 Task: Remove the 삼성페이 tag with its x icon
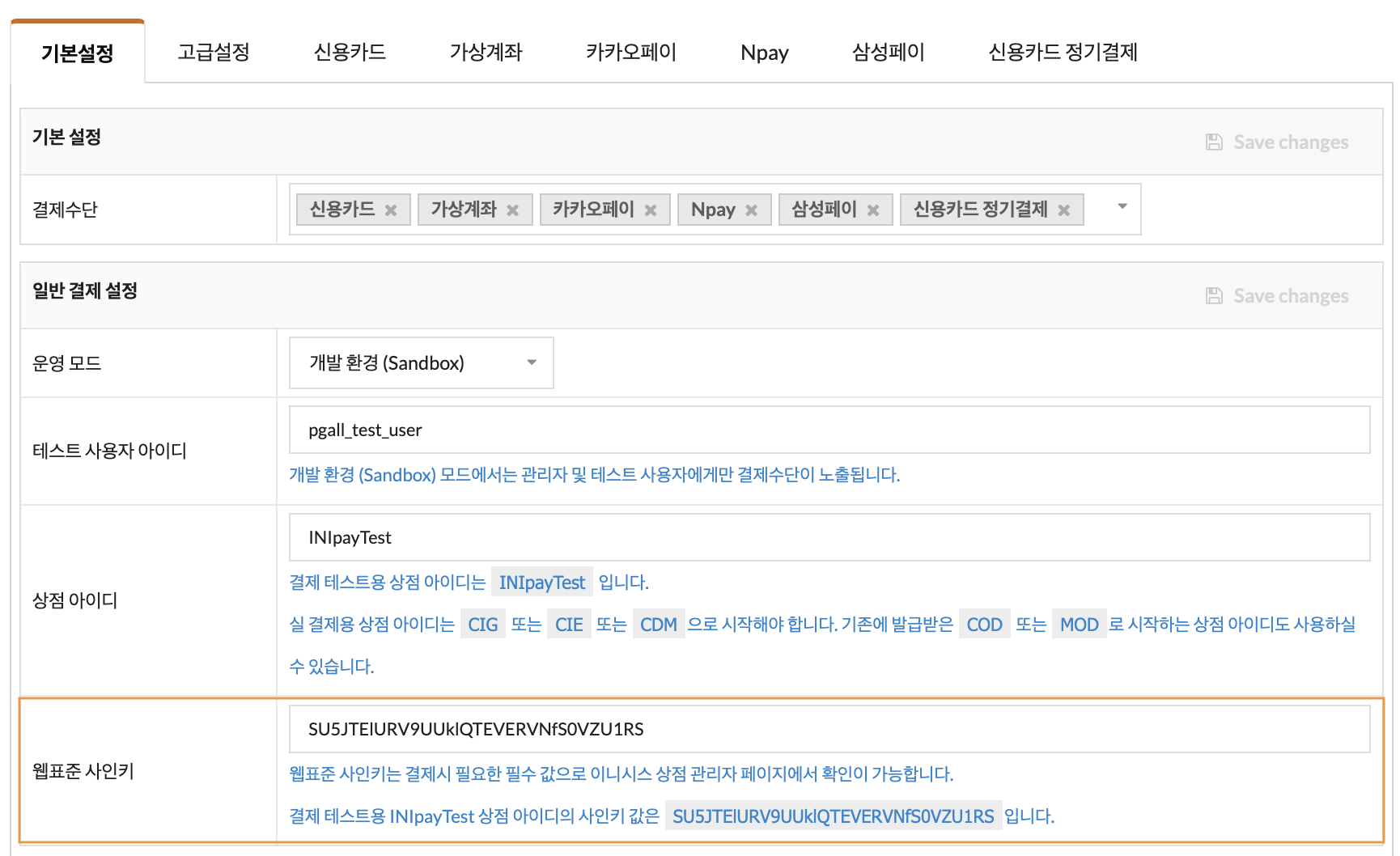point(873,210)
